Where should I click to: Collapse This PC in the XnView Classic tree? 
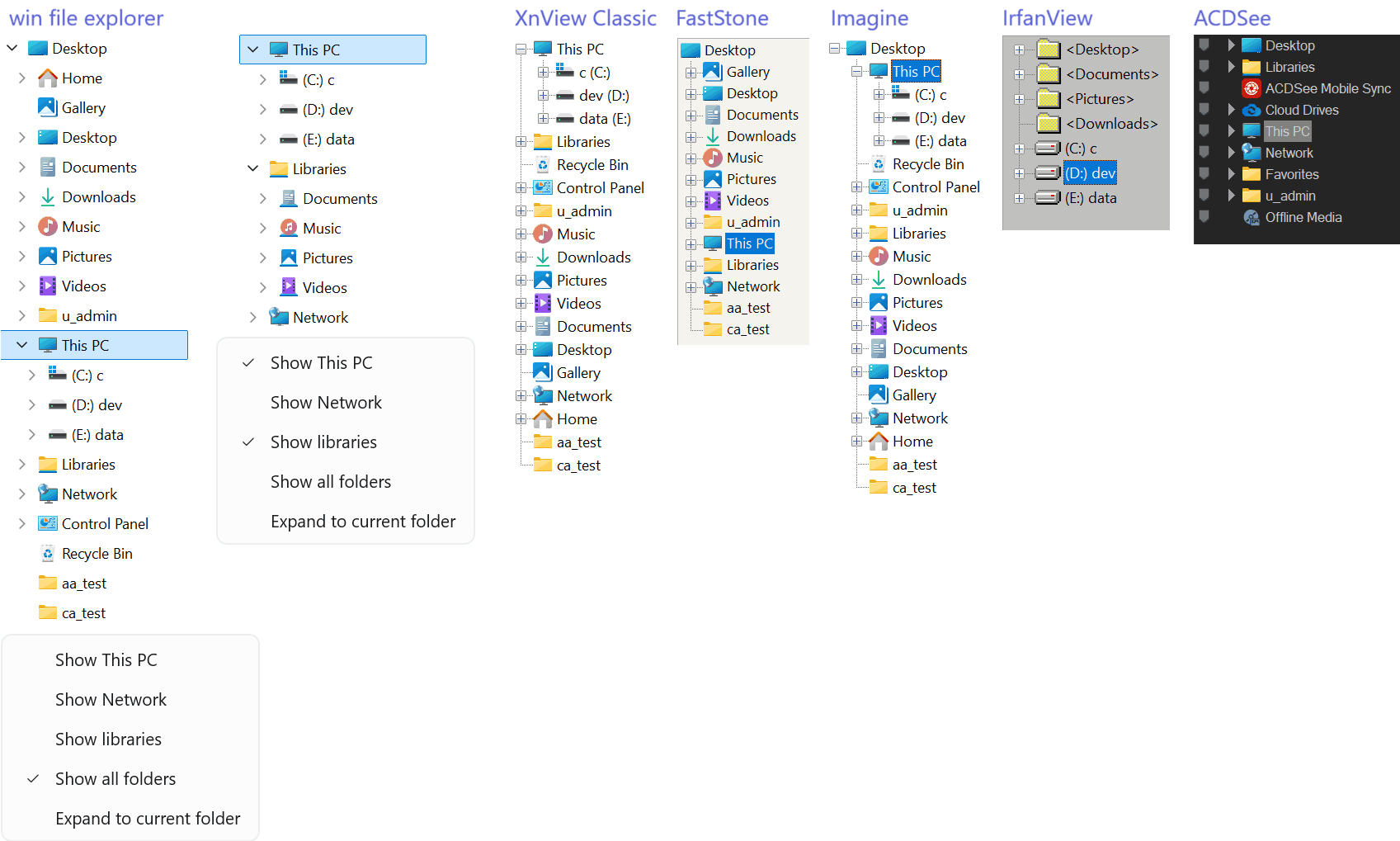click(521, 50)
